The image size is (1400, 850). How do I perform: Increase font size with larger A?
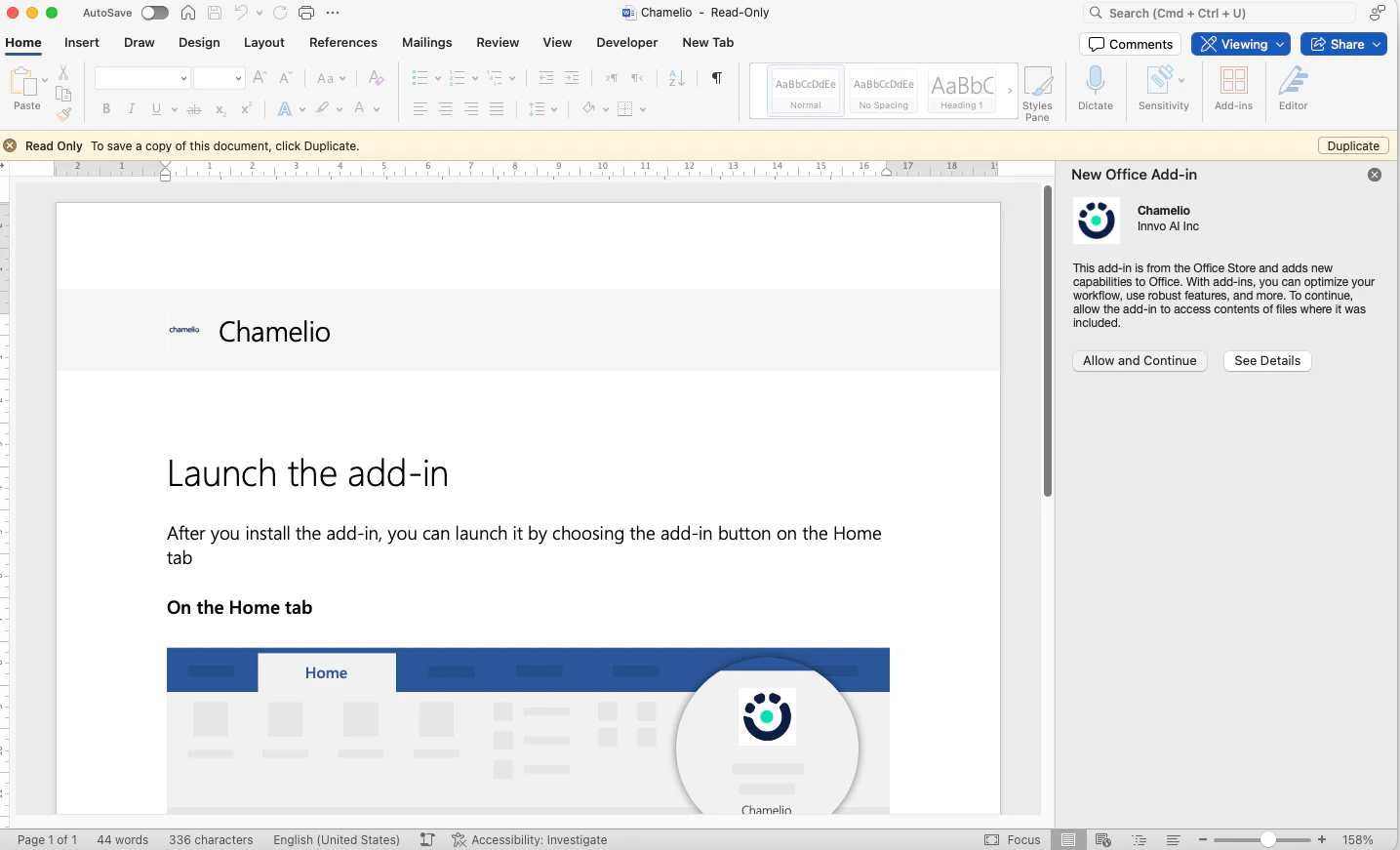[260, 78]
